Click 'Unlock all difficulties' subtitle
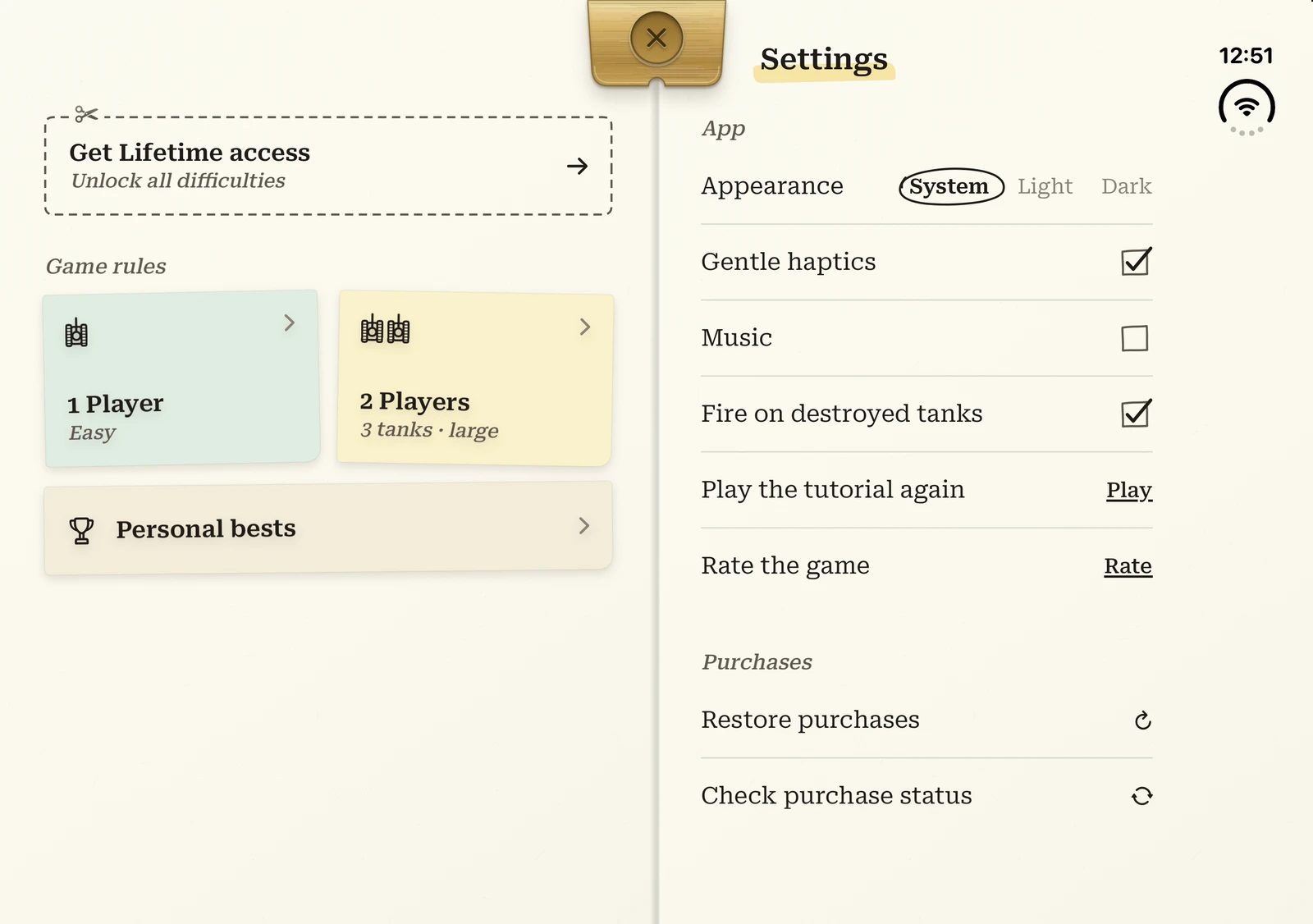1313x924 pixels. 178,181
